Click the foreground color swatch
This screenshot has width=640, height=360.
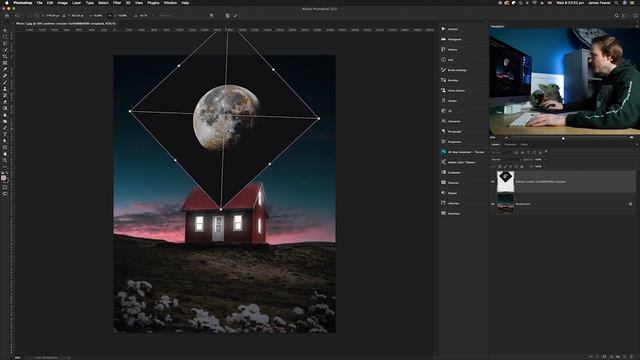pyautogui.click(x=4, y=178)
